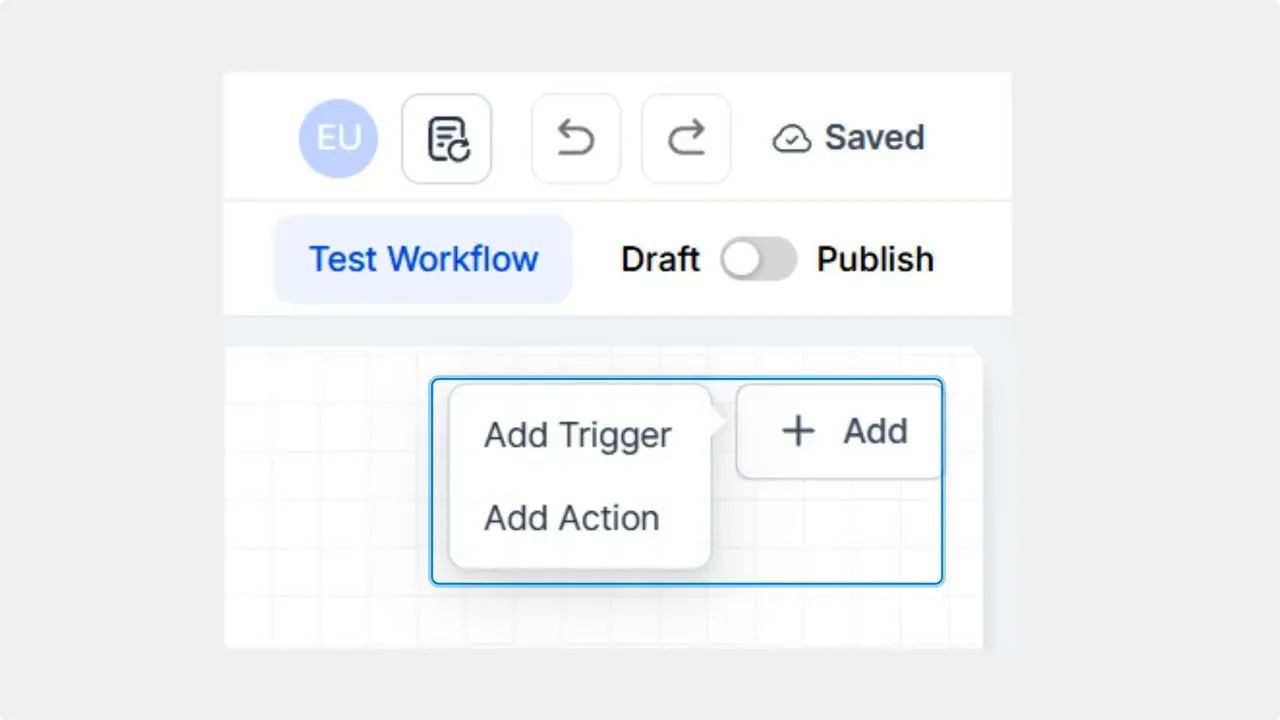Select Add Action from the popup menu
The image size is (1280, 720).
pos(571,517)
